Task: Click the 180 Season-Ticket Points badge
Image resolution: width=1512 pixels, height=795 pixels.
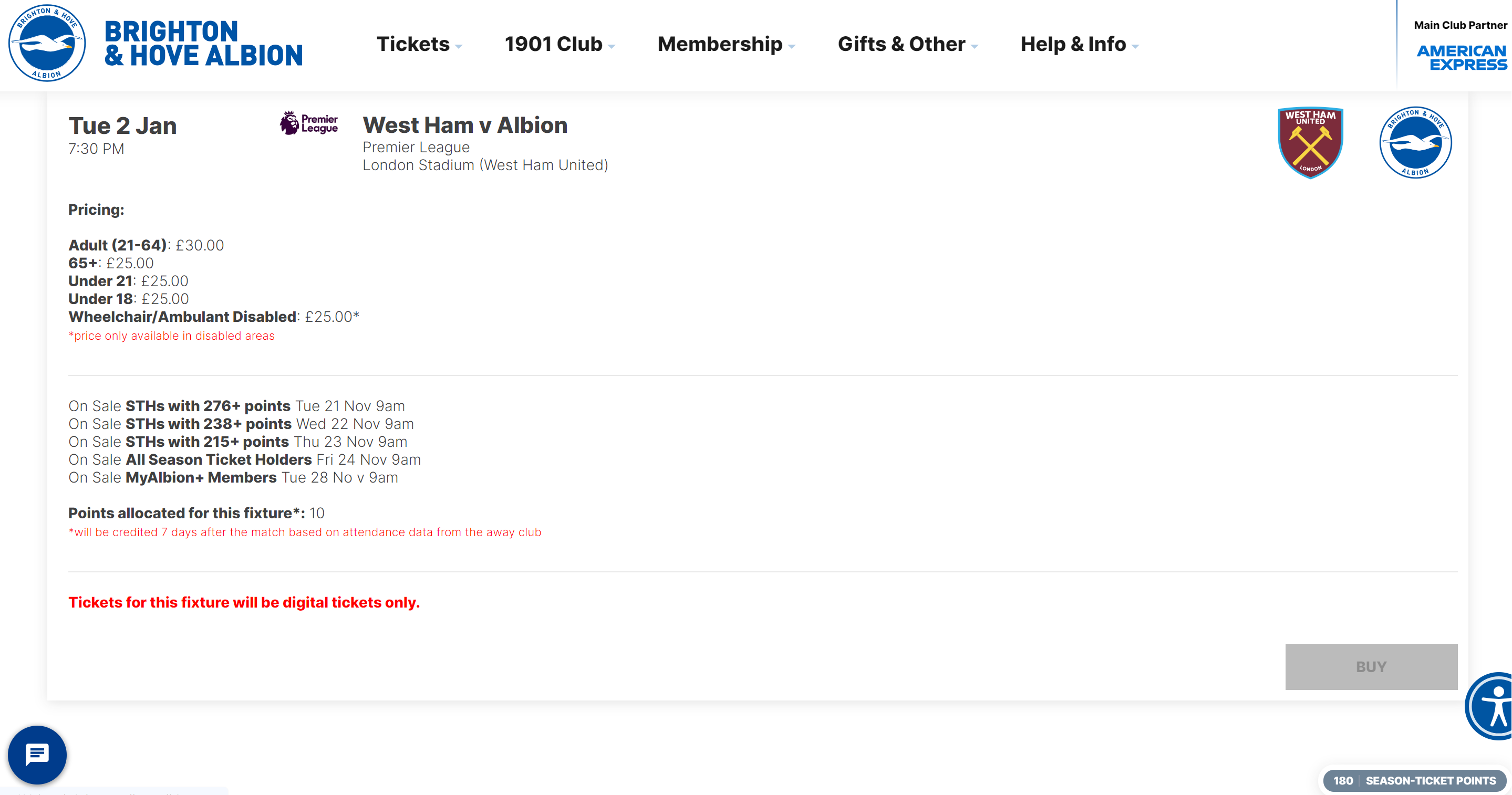Action: (x=1415, y=780)
